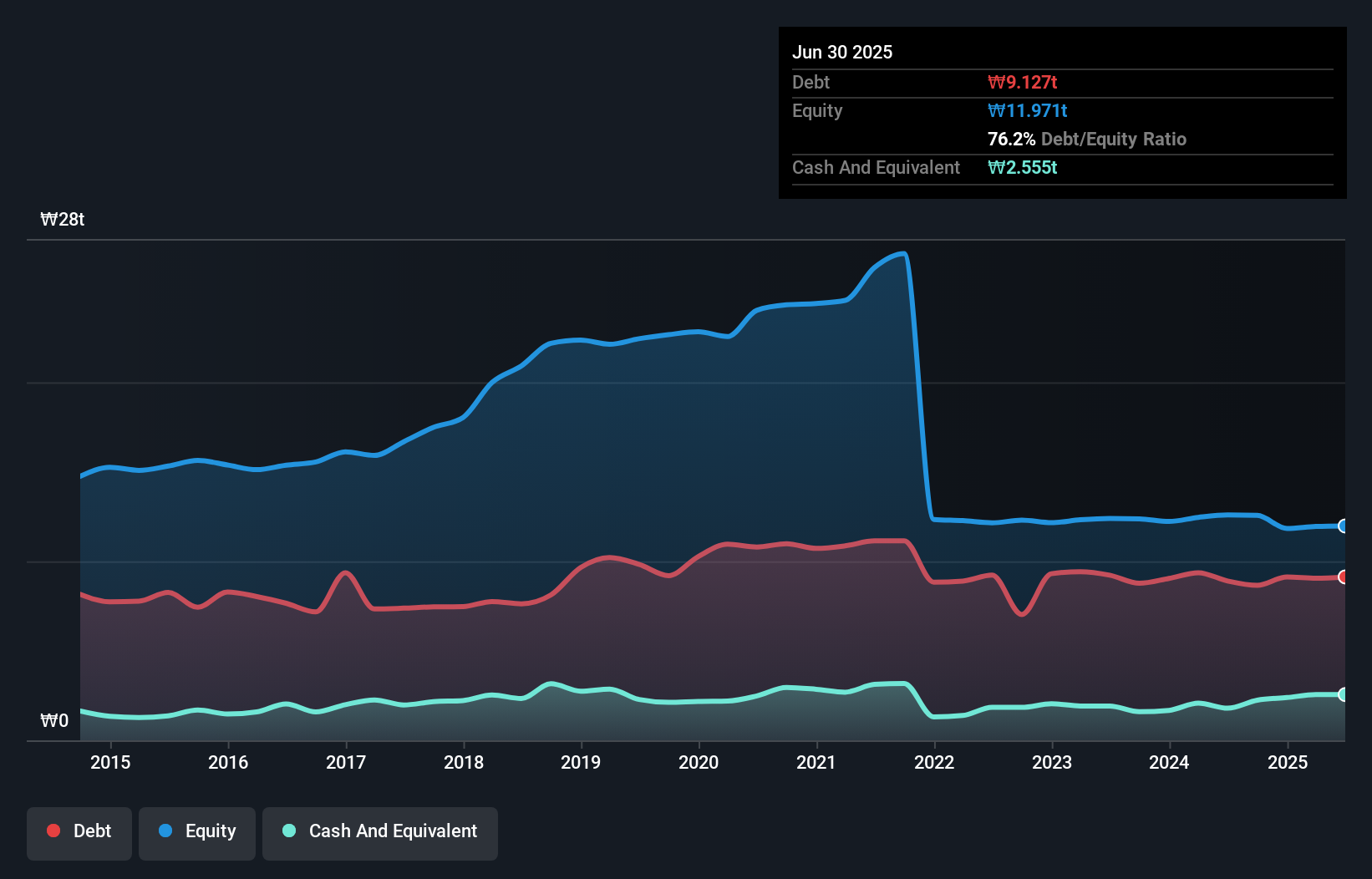Image resolution: width=1372 pixels, height=879 pixels.
Task: Click the teal Cash endpoint marker
Action: point(1343,694)
